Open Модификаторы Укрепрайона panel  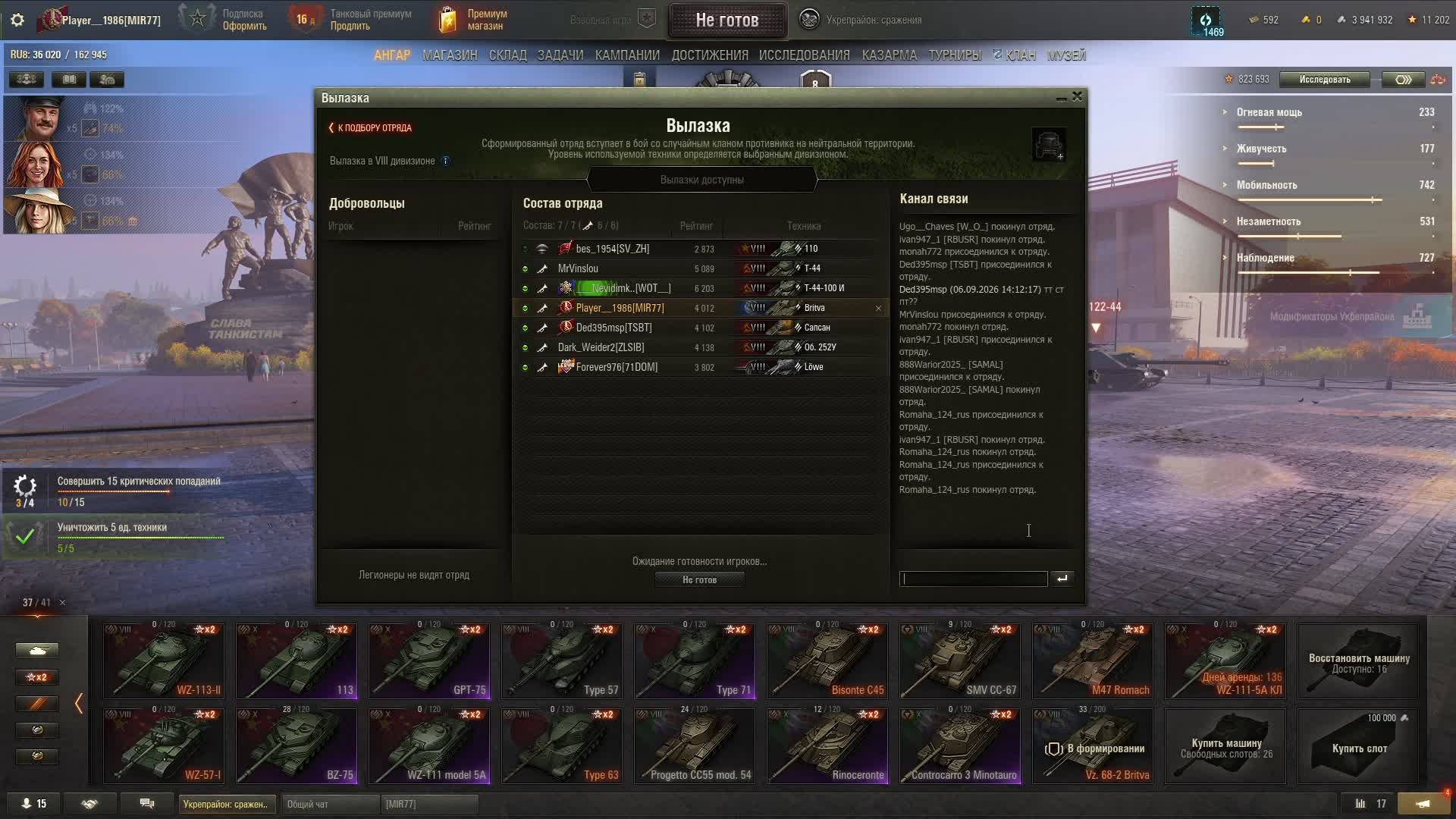tap(1350, 317)
